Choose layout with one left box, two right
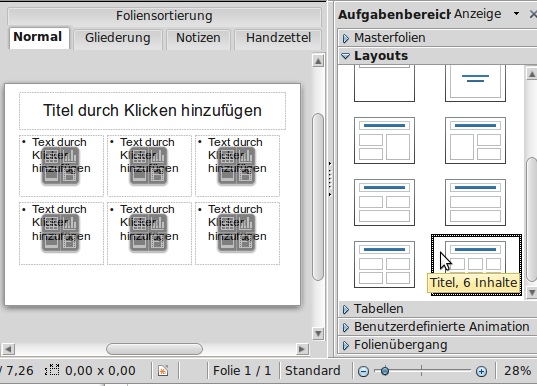The height and width of the screenshot is (386, 537). click(475, 140)
